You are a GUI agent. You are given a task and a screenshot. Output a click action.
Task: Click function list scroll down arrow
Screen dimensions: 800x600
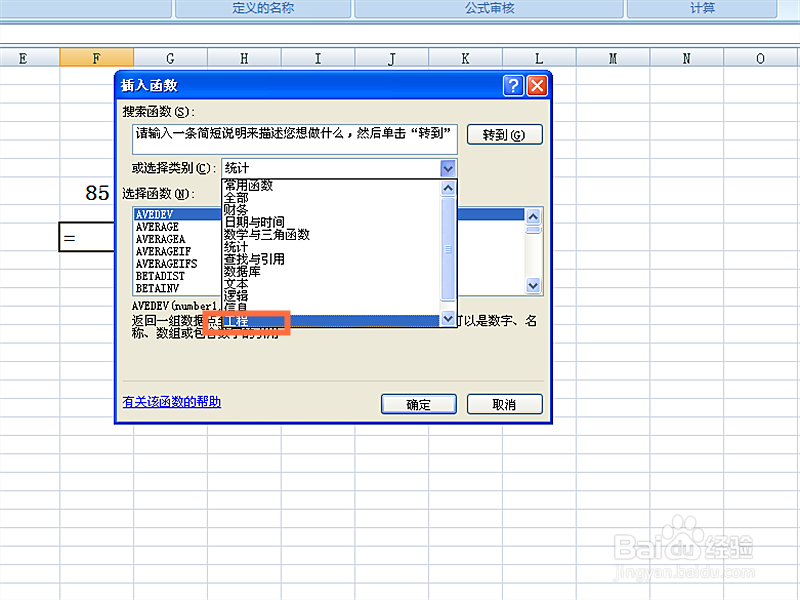pos(533,285)
